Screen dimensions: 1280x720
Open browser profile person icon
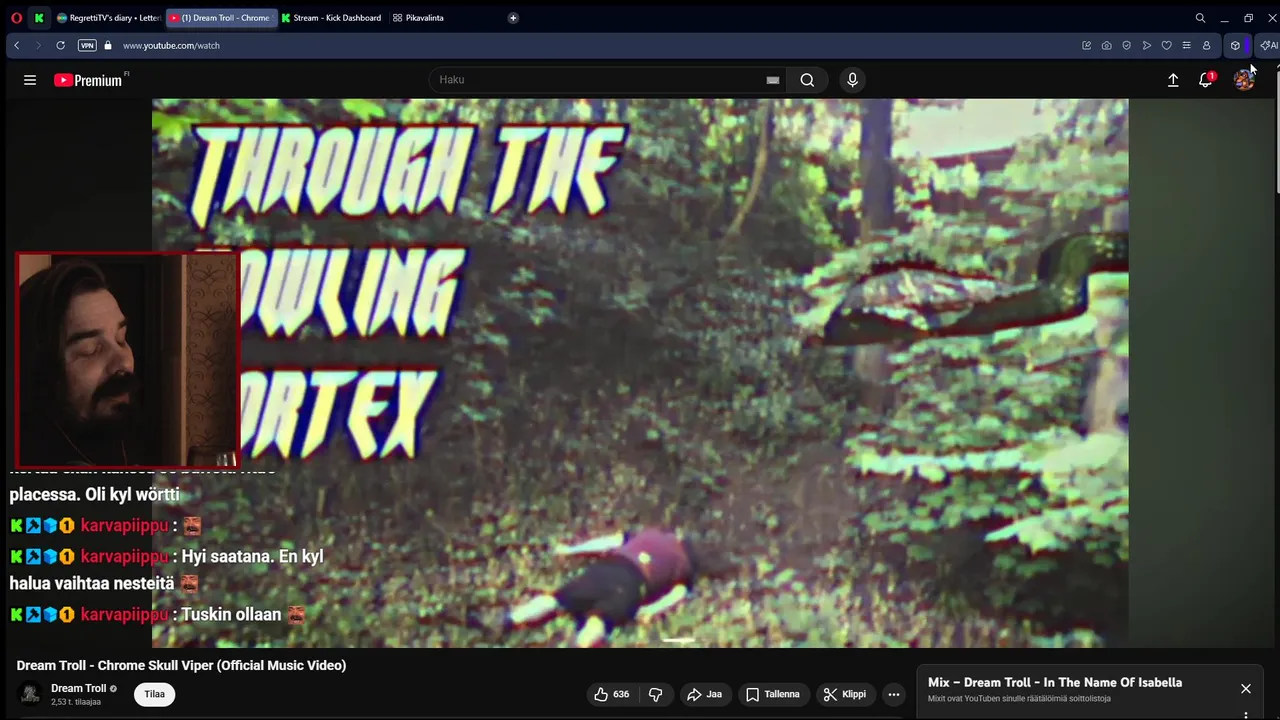pyautogui.click(x=1206, y=45)
